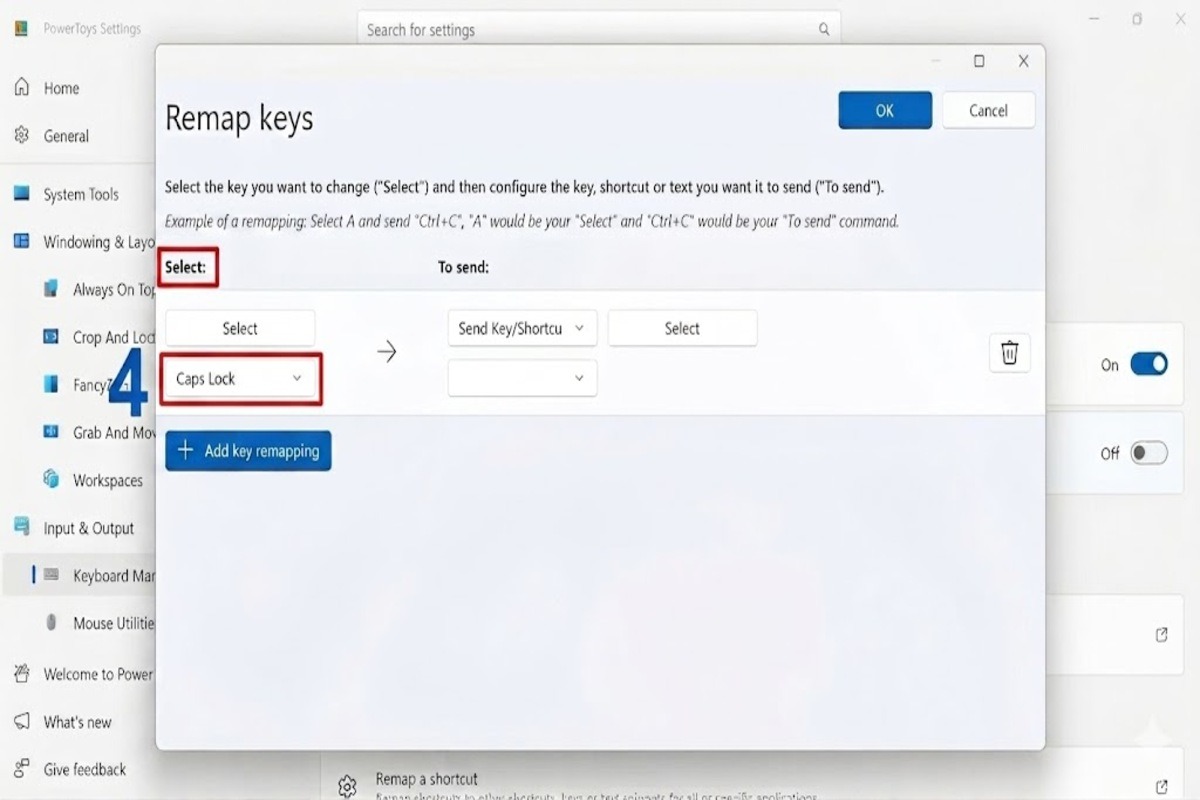Delete the Caps Lock remapping with trash icon
Viewport: 1200px width, 800px height.
tap(1009, 352)
